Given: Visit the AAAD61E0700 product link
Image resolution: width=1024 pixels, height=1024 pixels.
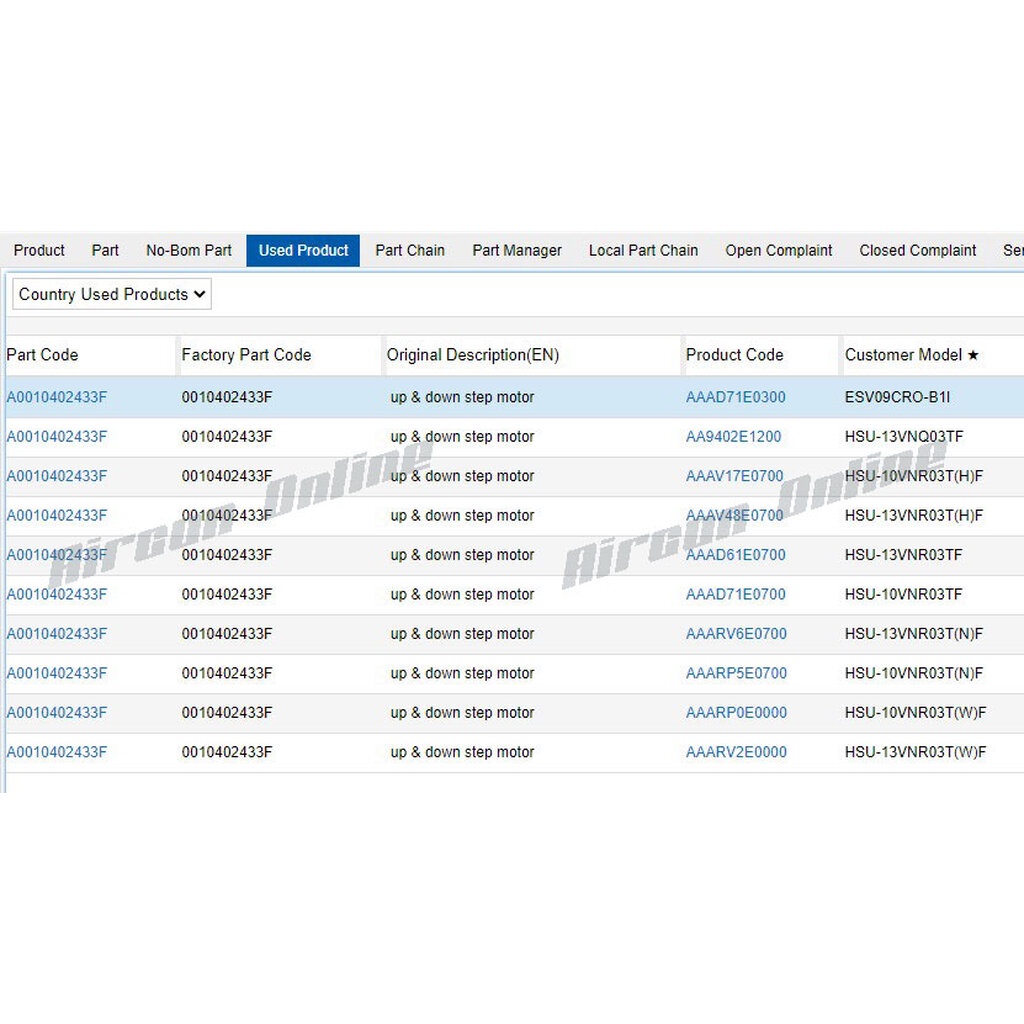Looking at the screenshot, I should [735, 555].
